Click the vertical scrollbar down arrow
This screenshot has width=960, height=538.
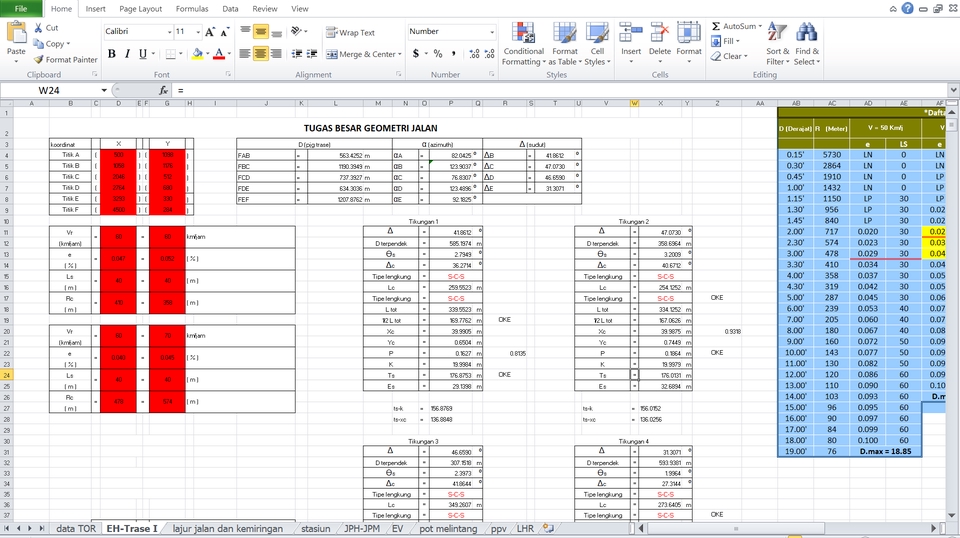[x=952, y=515]
